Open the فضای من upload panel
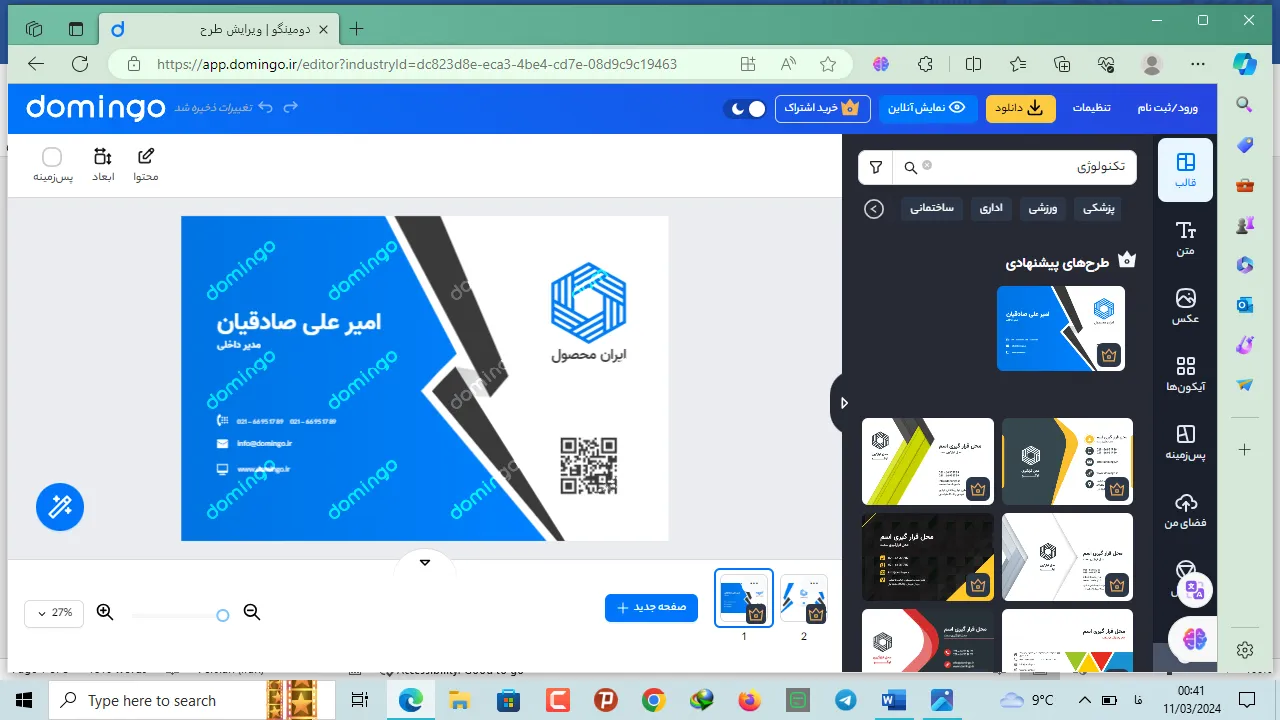Viewport: 1280px width, 720px height. (1185, 510)
